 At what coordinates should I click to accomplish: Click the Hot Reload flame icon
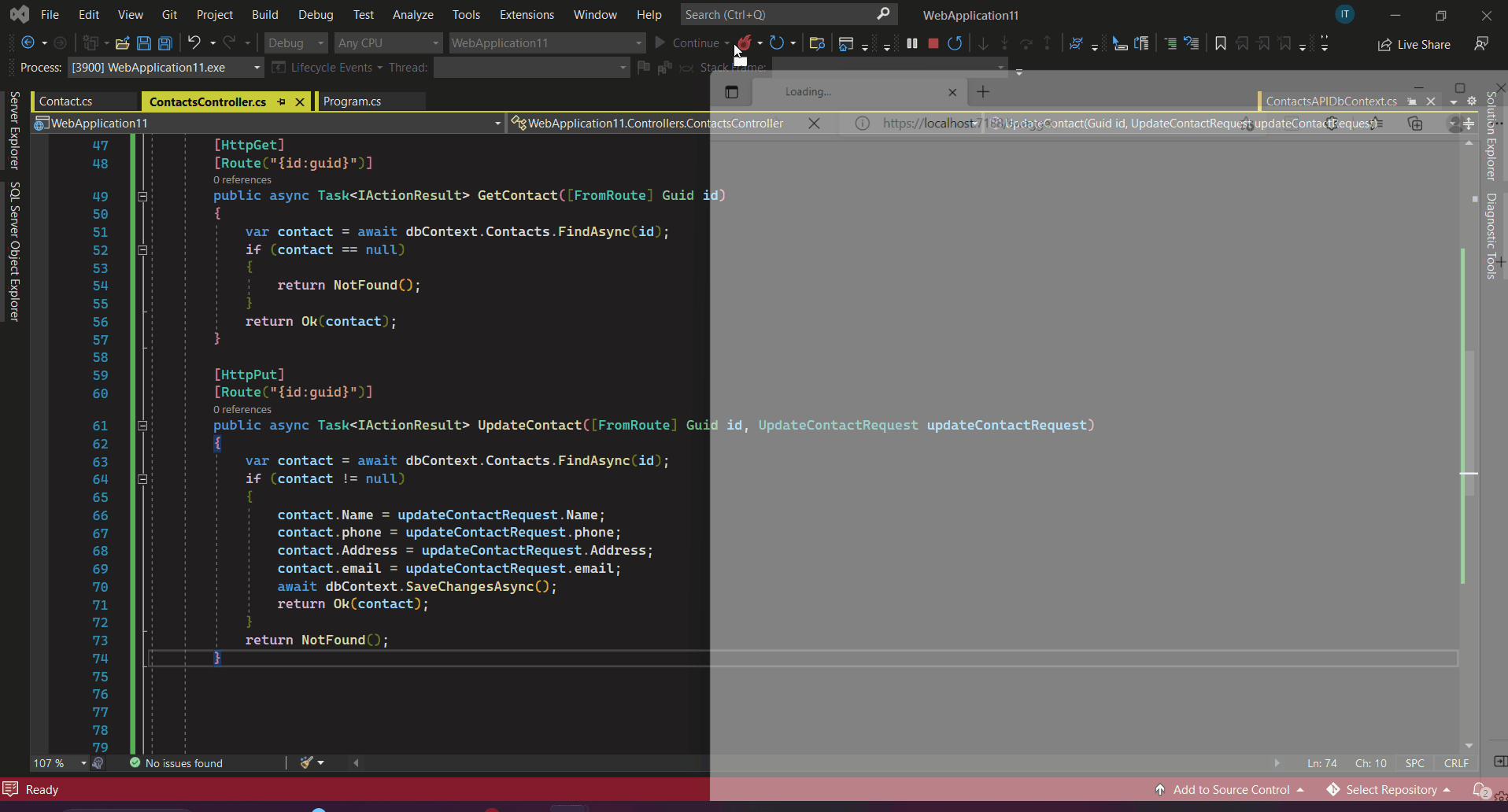744,43
